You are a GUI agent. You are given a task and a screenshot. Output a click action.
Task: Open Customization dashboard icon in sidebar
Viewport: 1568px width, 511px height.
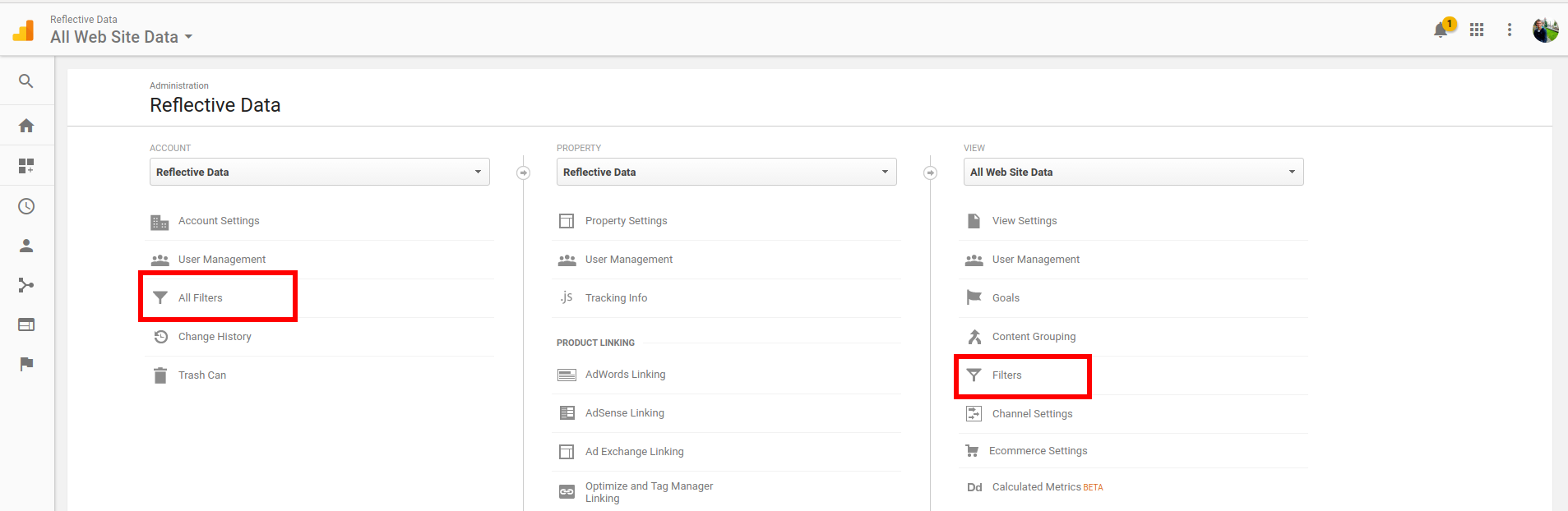tap(26, 166)
